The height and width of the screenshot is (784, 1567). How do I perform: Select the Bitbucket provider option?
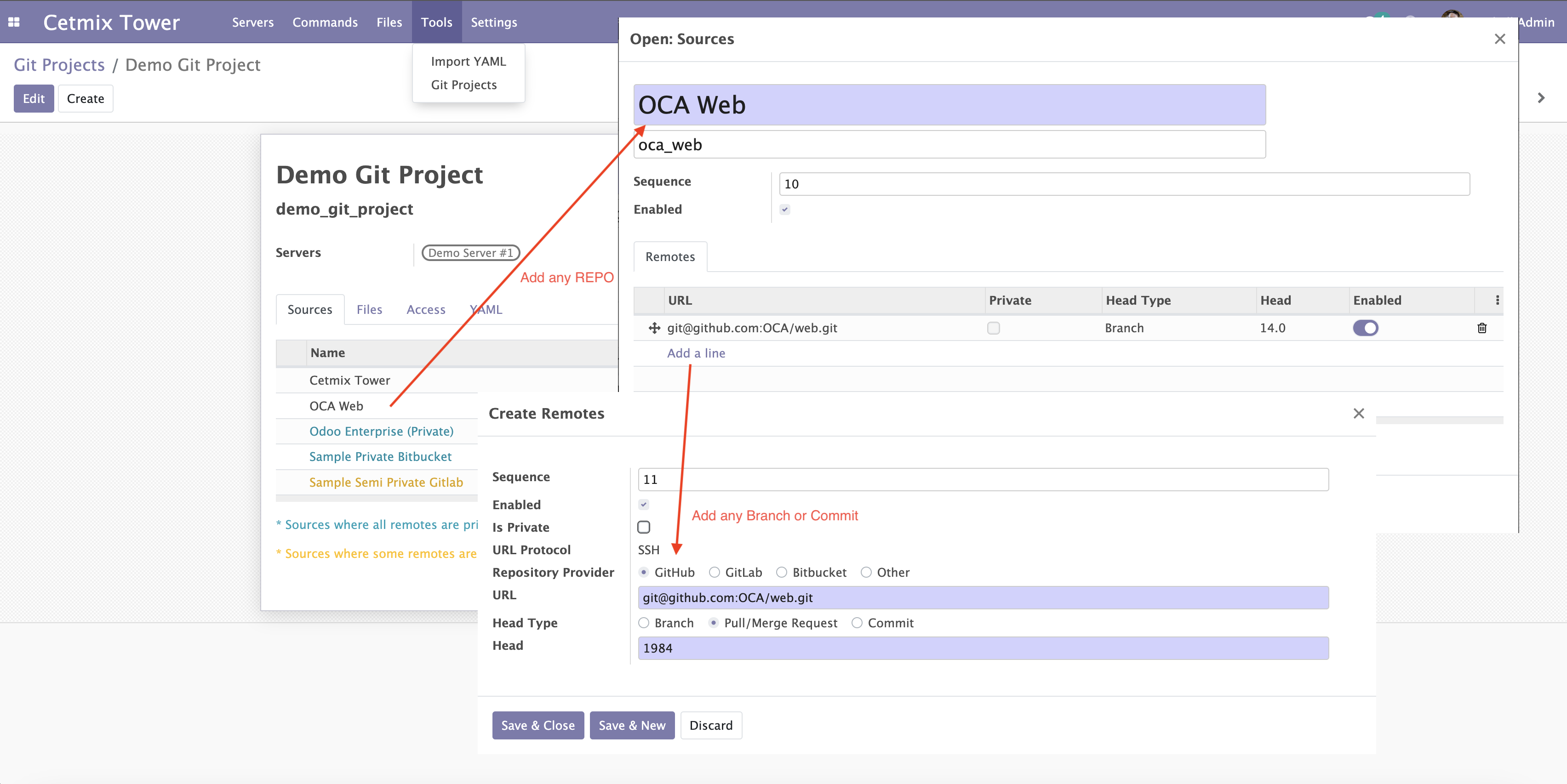(782, 573)
